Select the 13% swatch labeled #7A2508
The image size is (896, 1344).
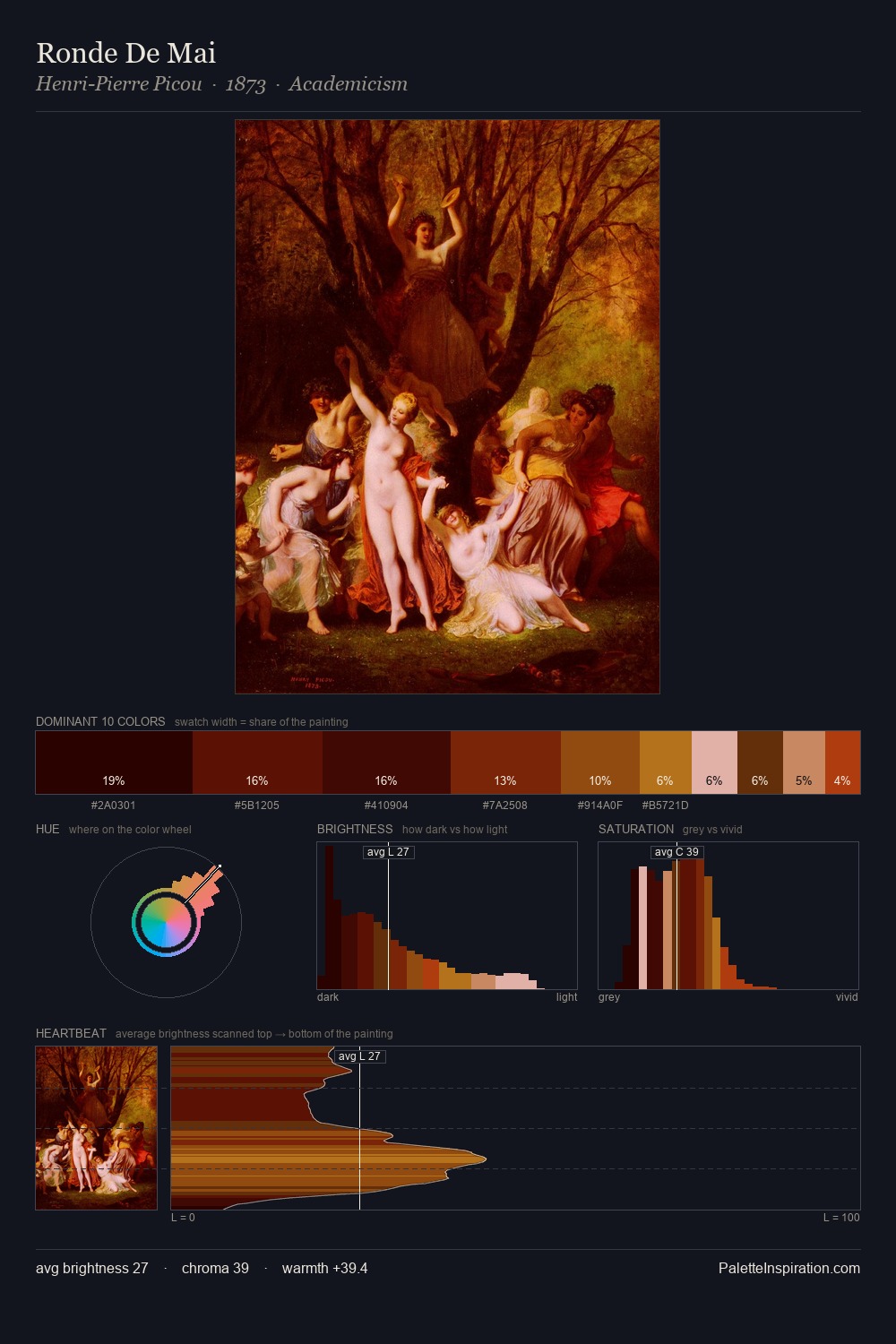[x=505, y=762]
